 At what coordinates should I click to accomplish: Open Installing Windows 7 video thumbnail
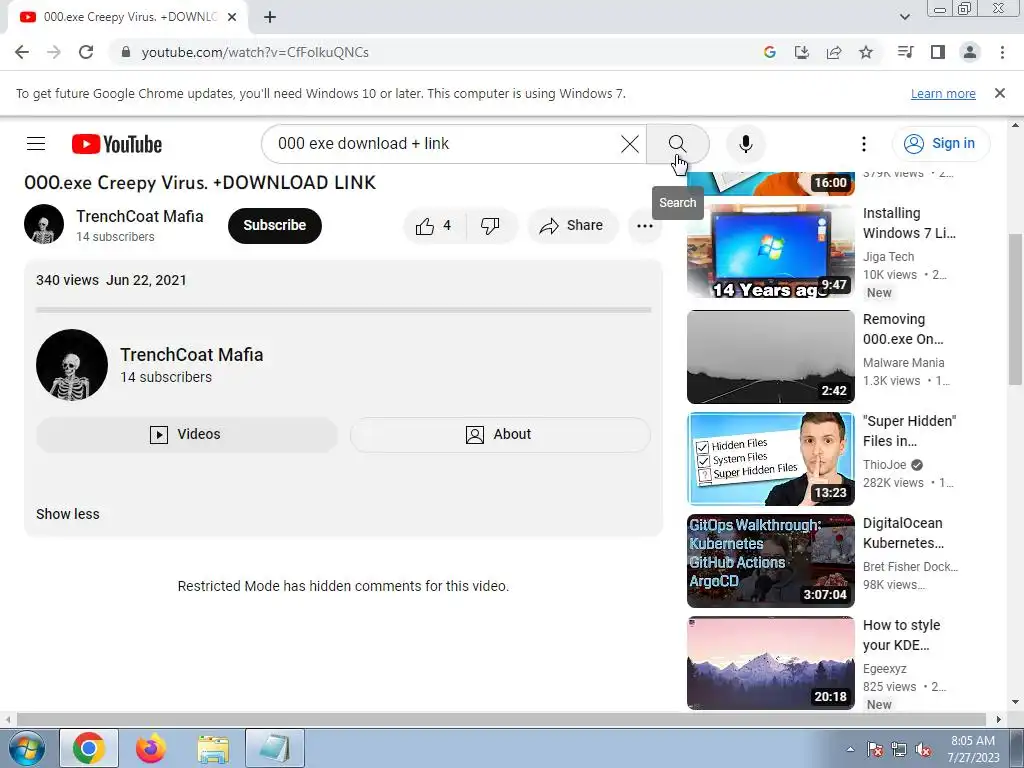coord(771,251)
